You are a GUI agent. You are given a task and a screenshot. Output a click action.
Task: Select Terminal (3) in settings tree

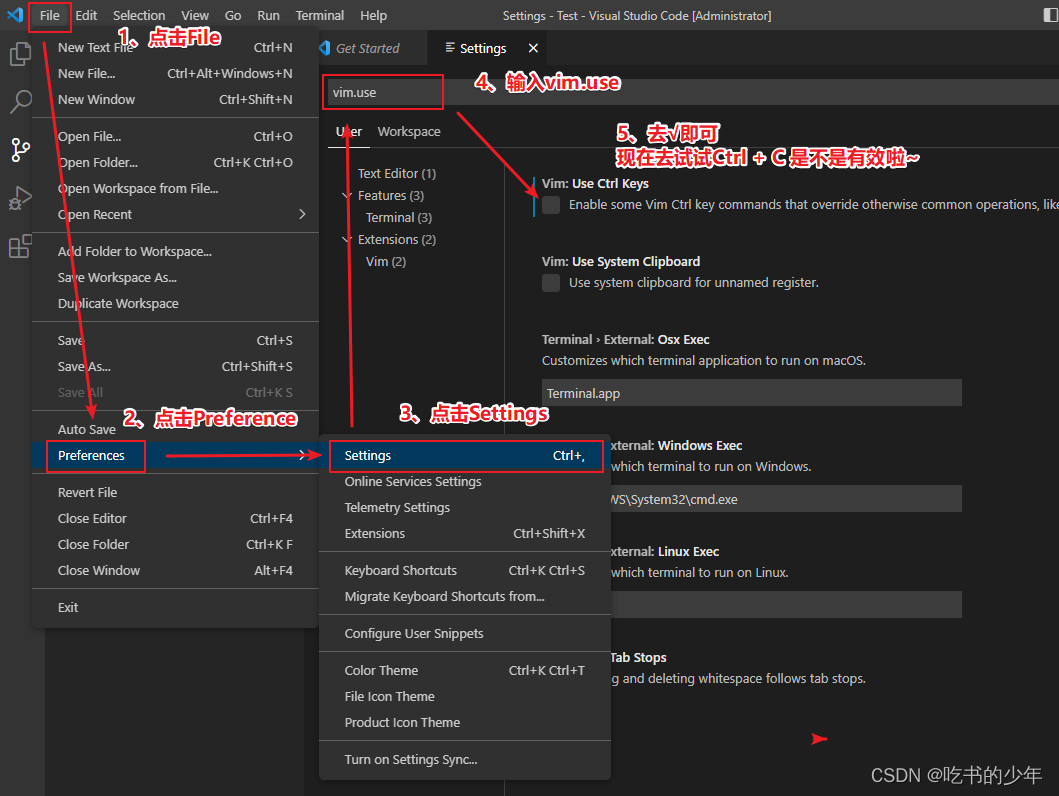(x=398, y=217)
